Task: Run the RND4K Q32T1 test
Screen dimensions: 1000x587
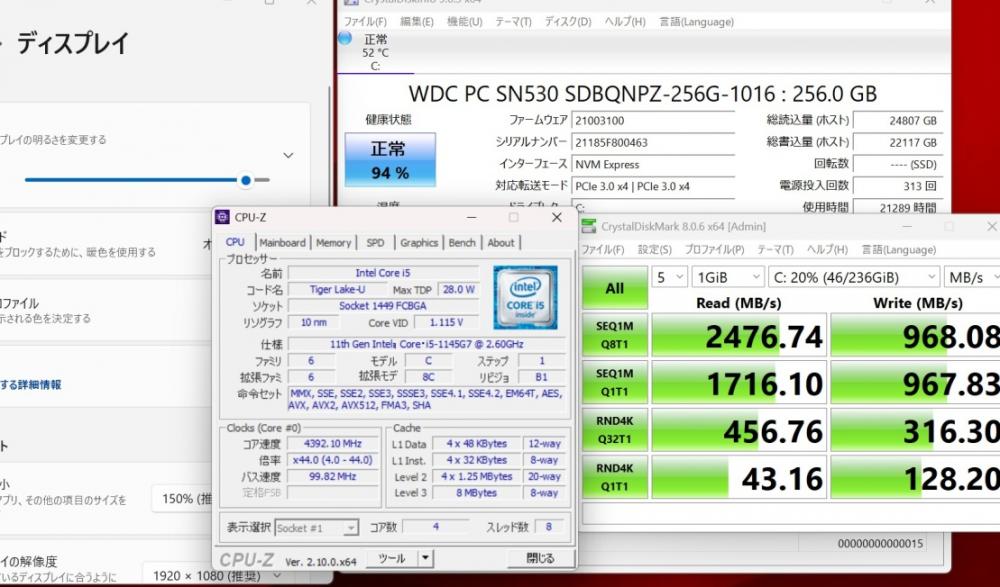Action: [615, 429]
